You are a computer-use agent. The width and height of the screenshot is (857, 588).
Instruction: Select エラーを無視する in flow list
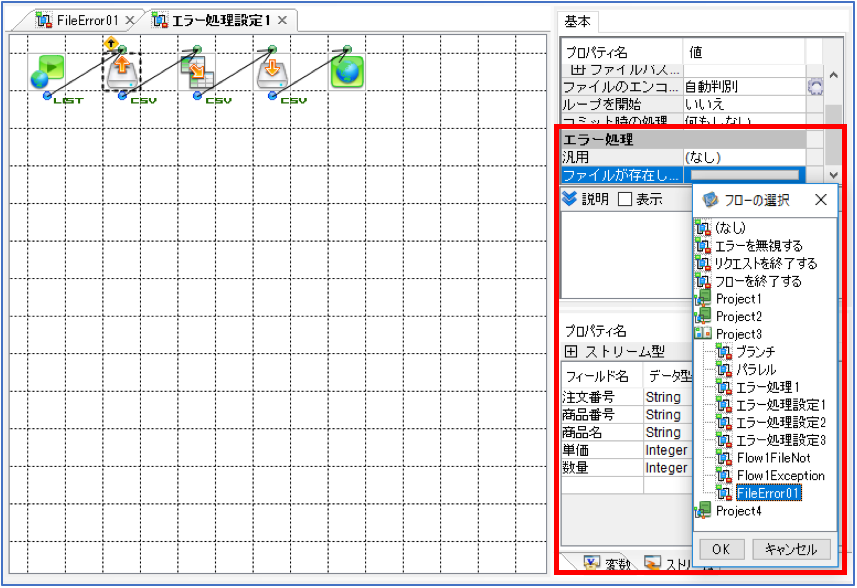[759, 245]
